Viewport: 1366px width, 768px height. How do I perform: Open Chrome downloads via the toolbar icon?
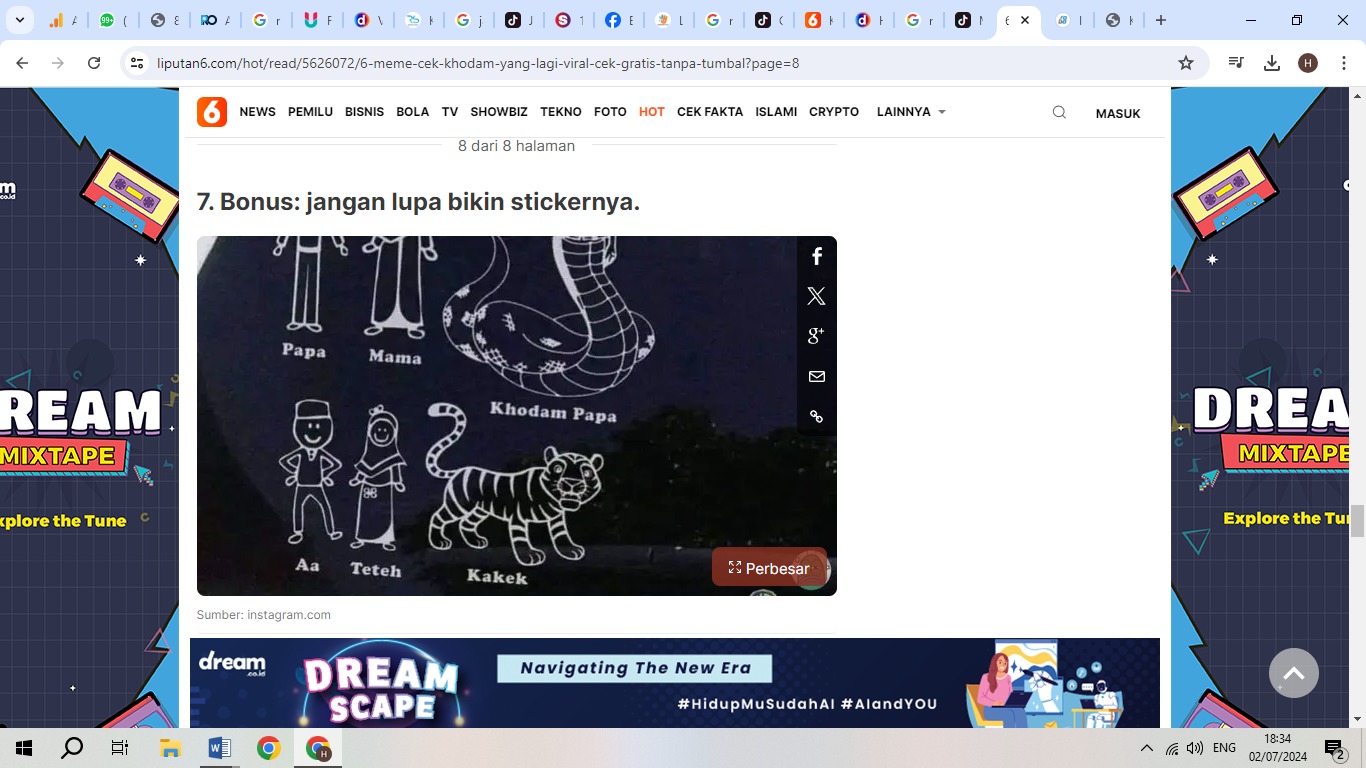(x=1271, y=62)
